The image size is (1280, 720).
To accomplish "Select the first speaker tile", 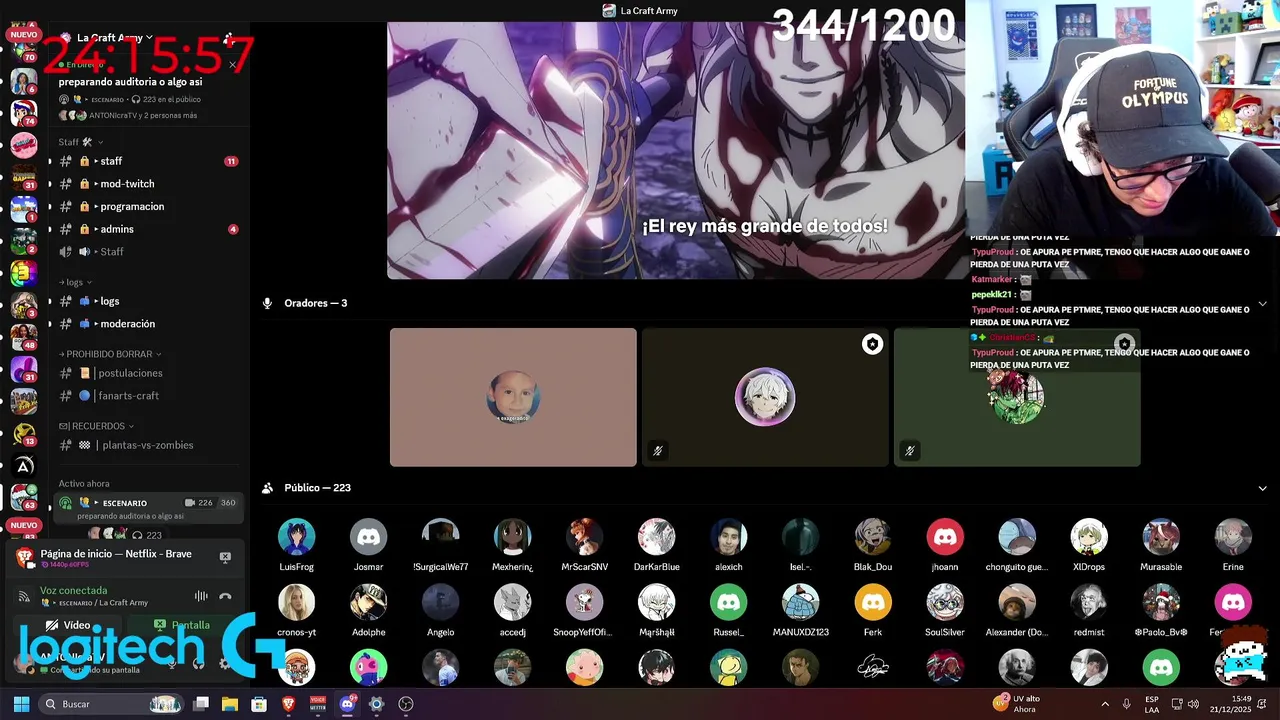I will coord(513,397).
